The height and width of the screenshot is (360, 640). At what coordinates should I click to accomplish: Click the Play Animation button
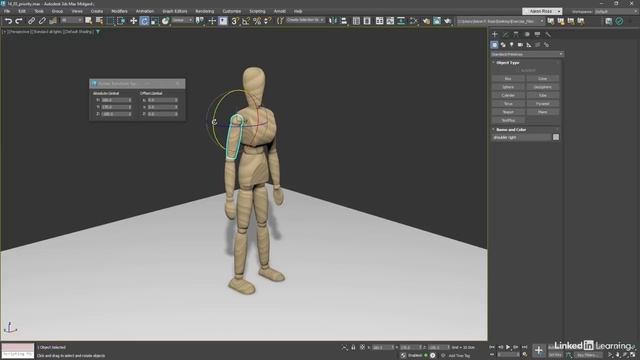click(x=508, y=347)
